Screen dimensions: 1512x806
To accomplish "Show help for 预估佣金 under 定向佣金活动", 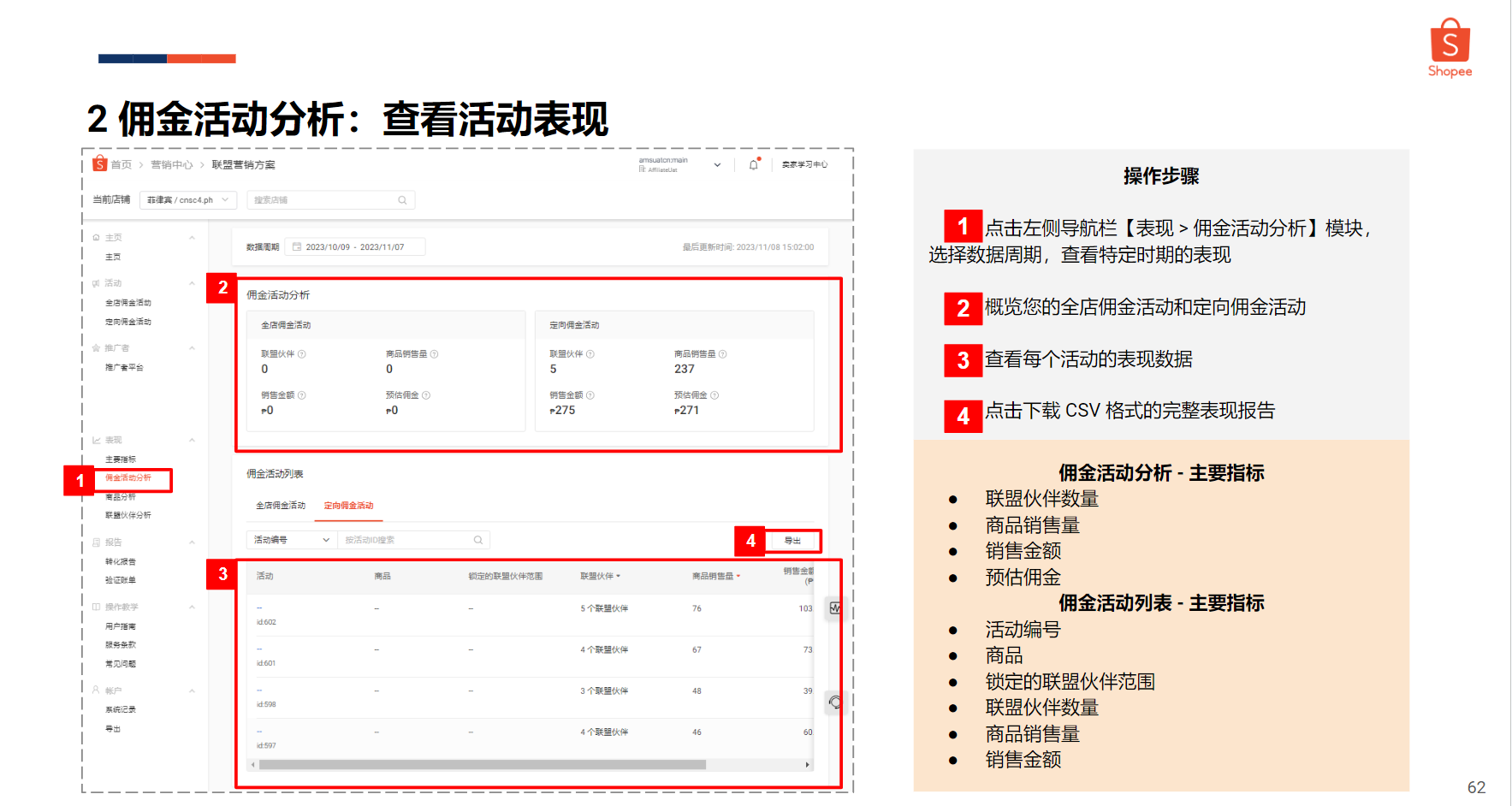I will point(714,395).
